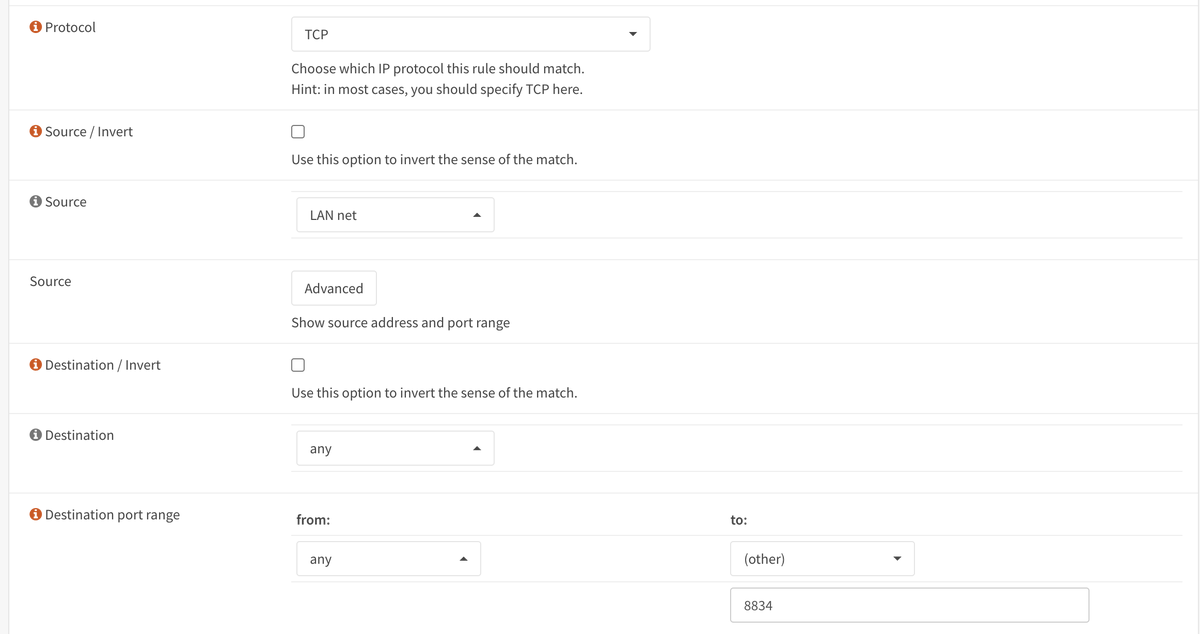1200x634 pixels.
Task: Show help via the Source info icon
Action: coord(36,202)
